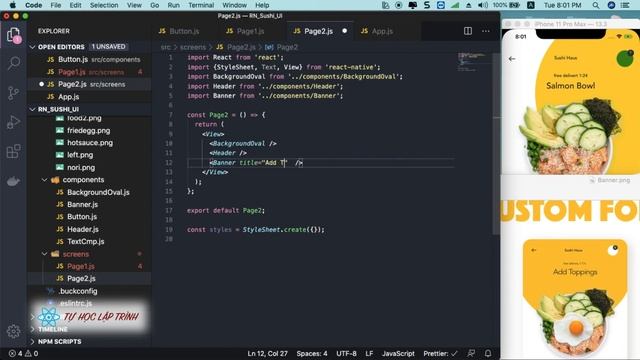This screenshot has height=360, width=640.
Task: Open the Go menu
Action: [x=155, y=5]
